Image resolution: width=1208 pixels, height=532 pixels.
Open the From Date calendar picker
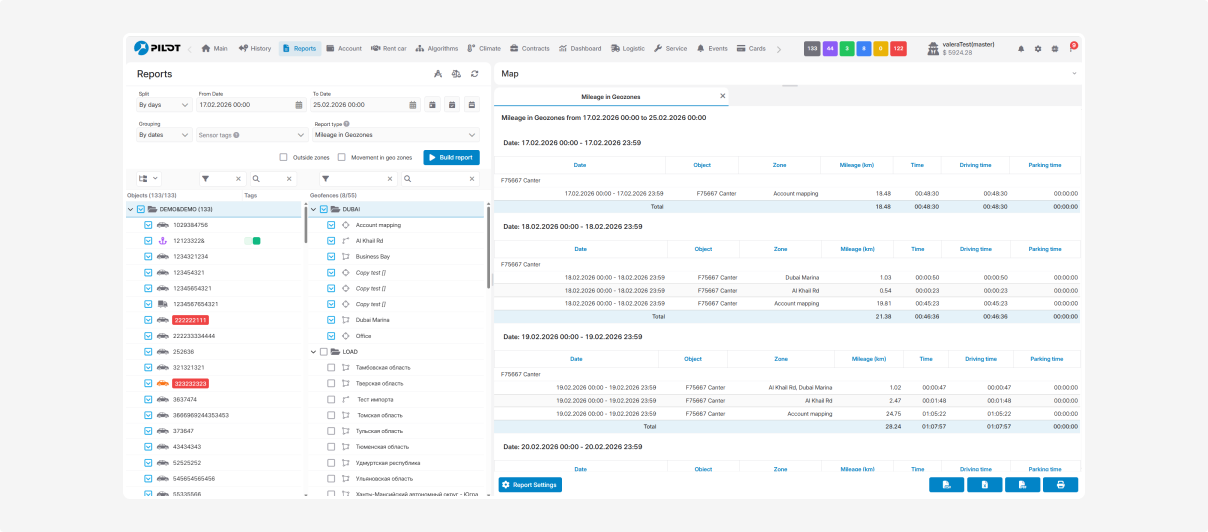pos(299,104)
